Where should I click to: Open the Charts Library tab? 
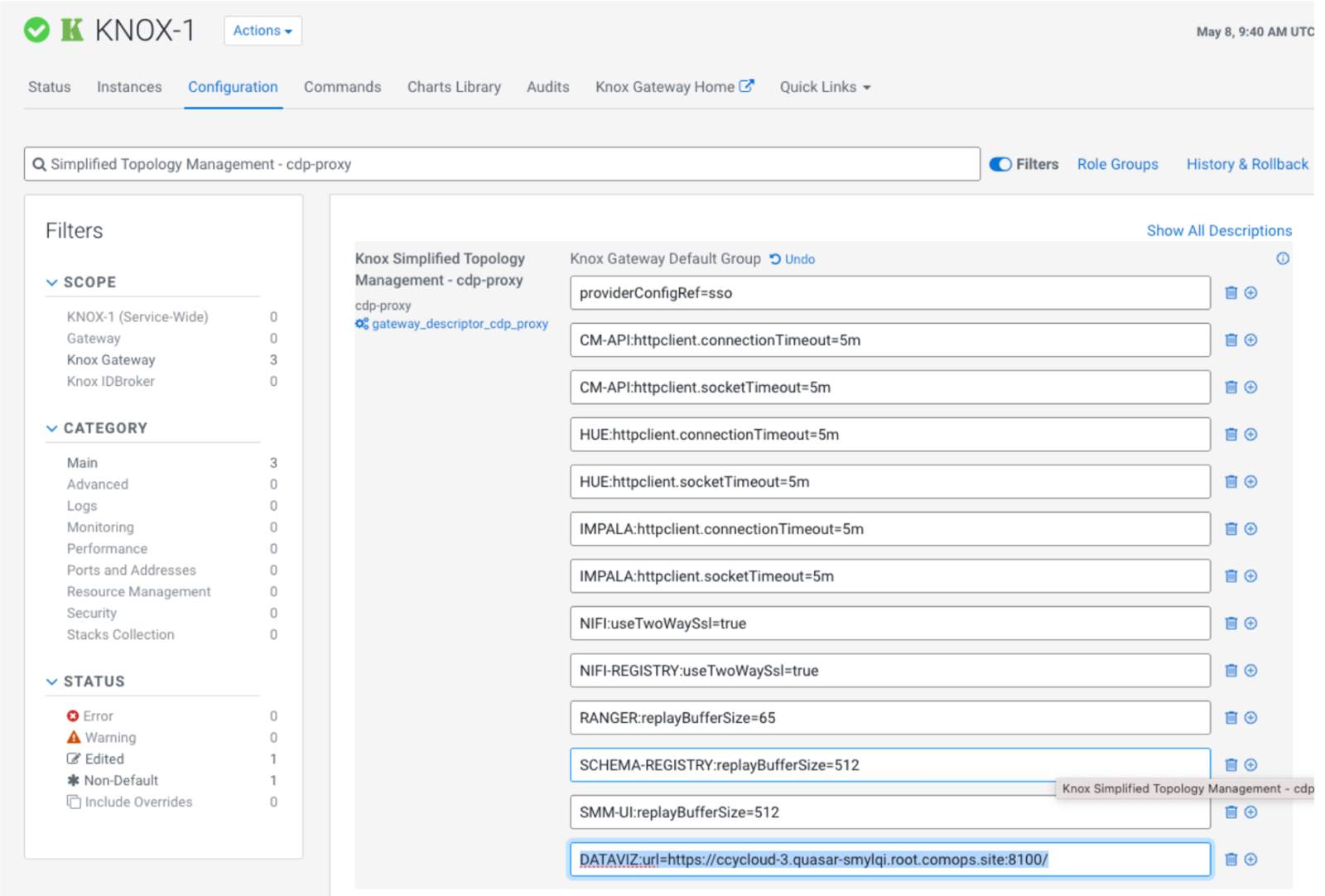tap(454, 87)
